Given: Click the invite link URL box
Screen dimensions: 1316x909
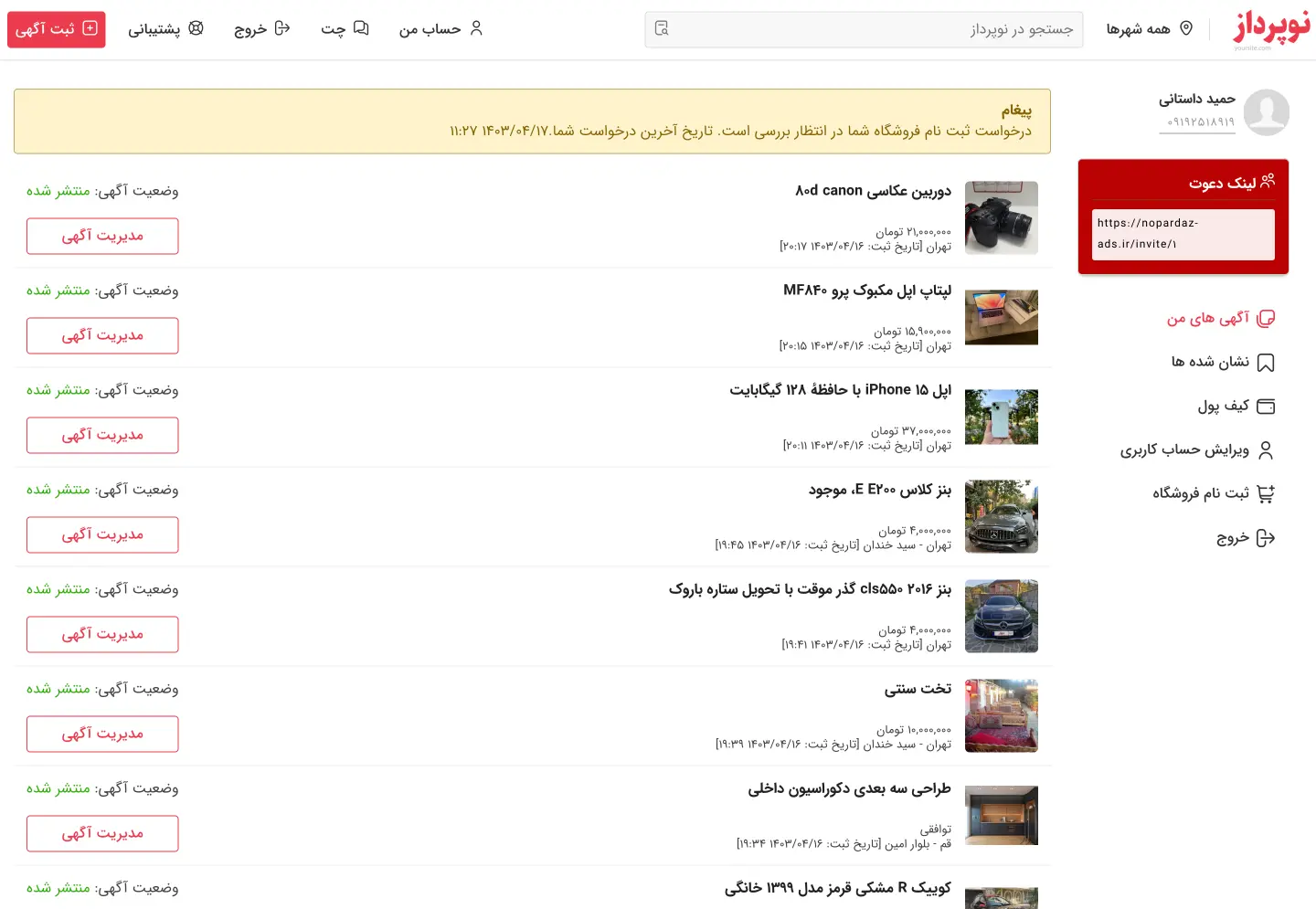Looking at the screenshot, I should click(1183, 234).
